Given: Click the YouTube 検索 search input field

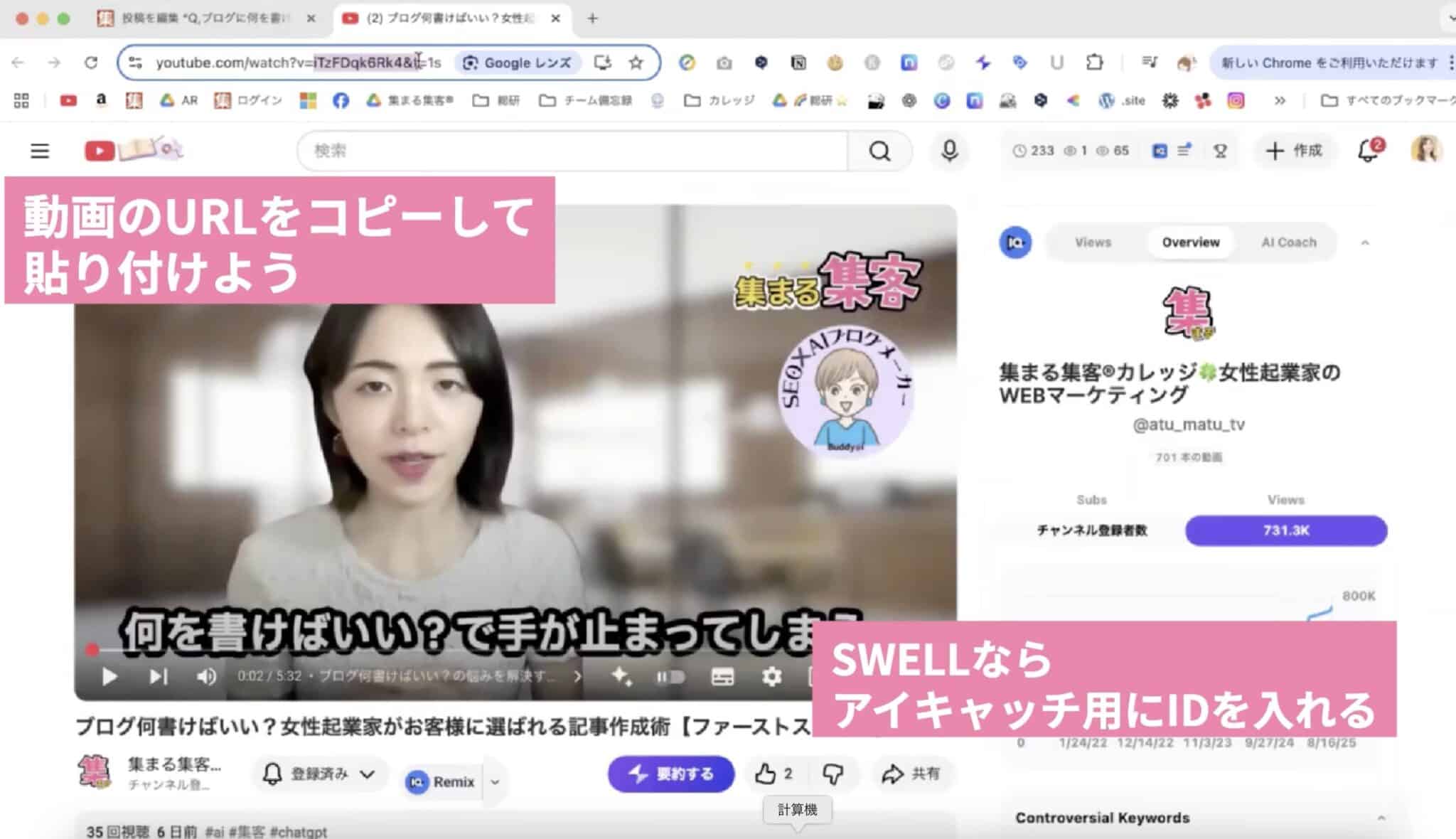Looking at the screenshot, I should tap(572, 151).
